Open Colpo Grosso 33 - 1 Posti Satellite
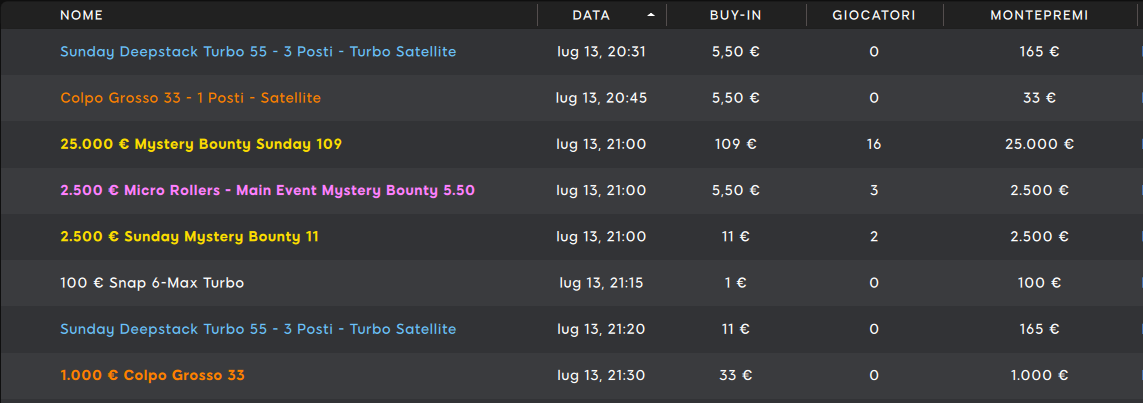Image resolution: width=1143 pixels, height=403 pixels. (190, 98)
